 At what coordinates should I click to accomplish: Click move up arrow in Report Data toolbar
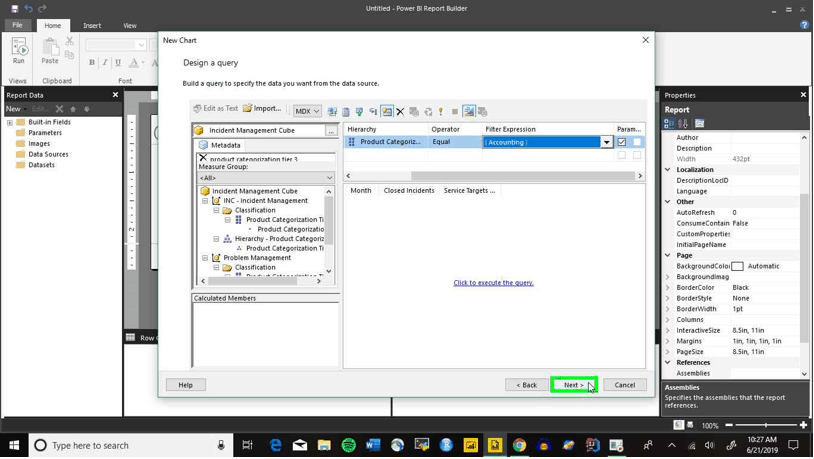click(73, 109)
